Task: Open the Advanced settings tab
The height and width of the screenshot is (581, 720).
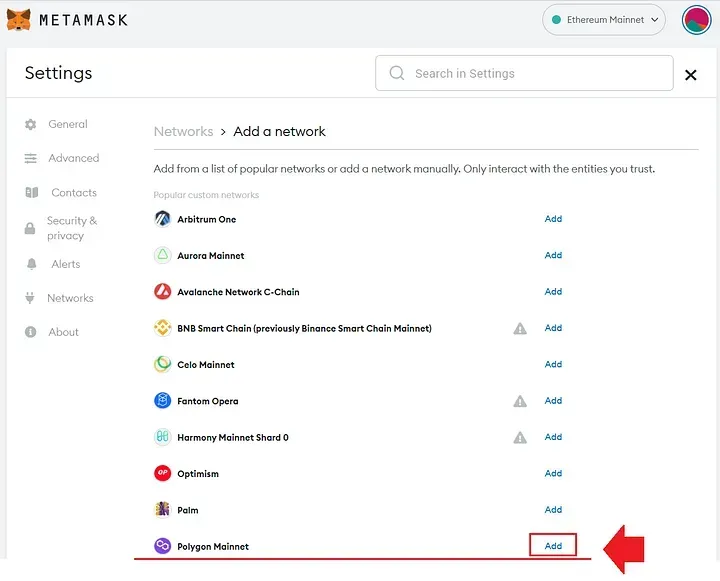Action: 73,158
